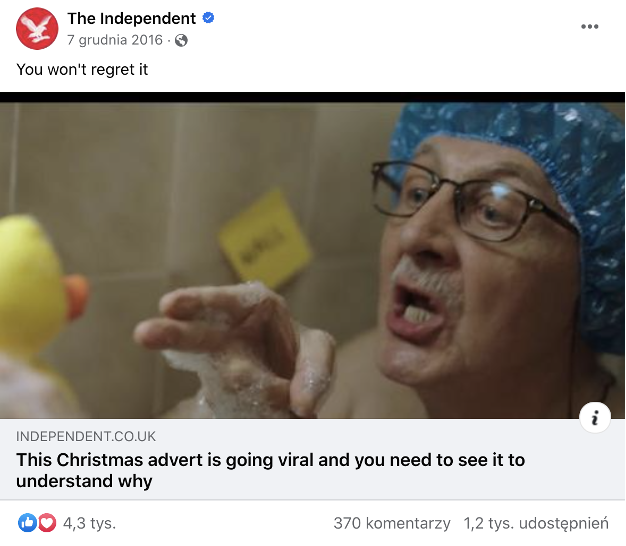Click the "understand why" headline line
The height and width of the screenshot is (546, 626).
84,481
